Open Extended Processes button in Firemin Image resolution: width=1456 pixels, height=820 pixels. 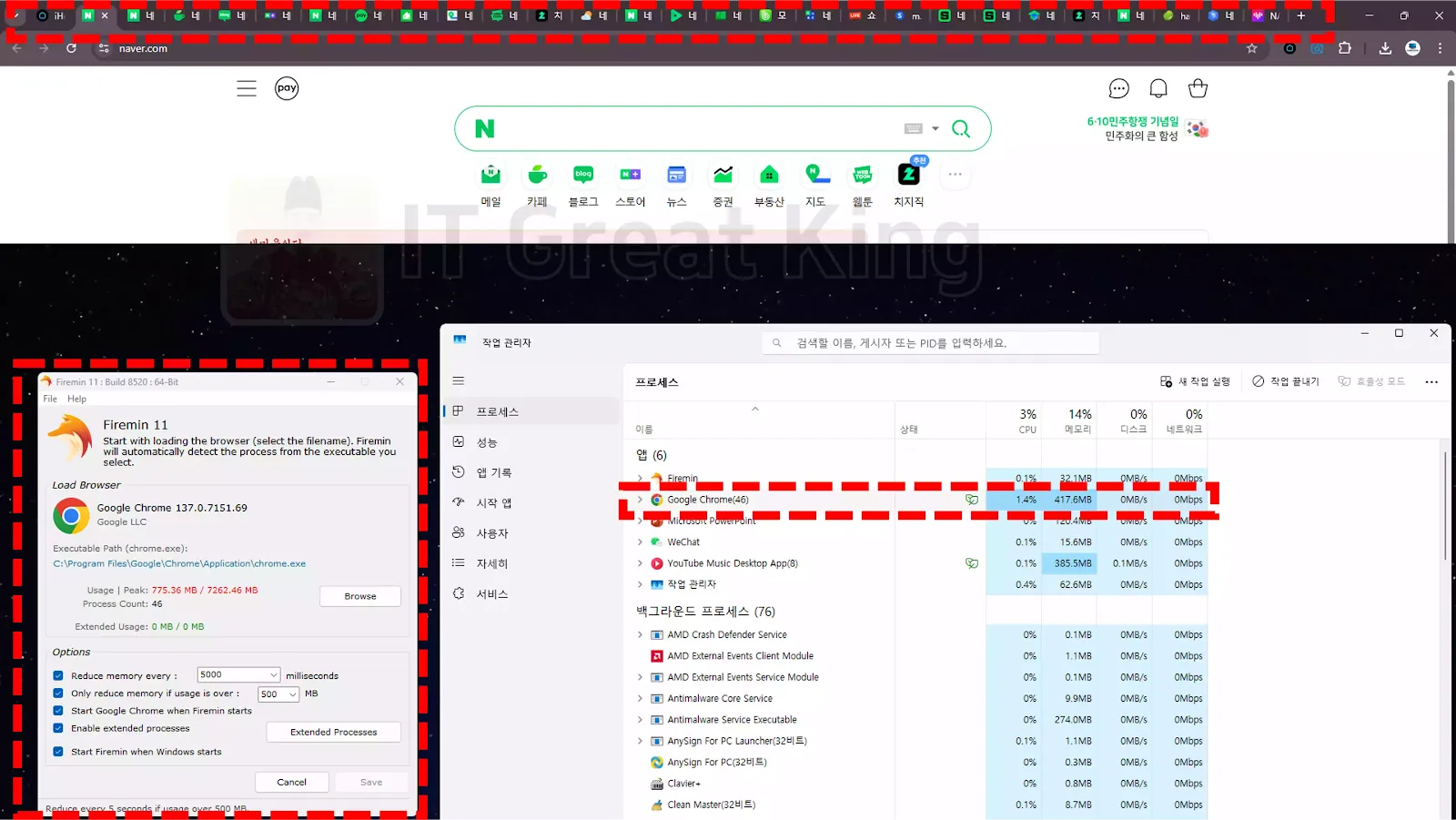tap(333, 732)
